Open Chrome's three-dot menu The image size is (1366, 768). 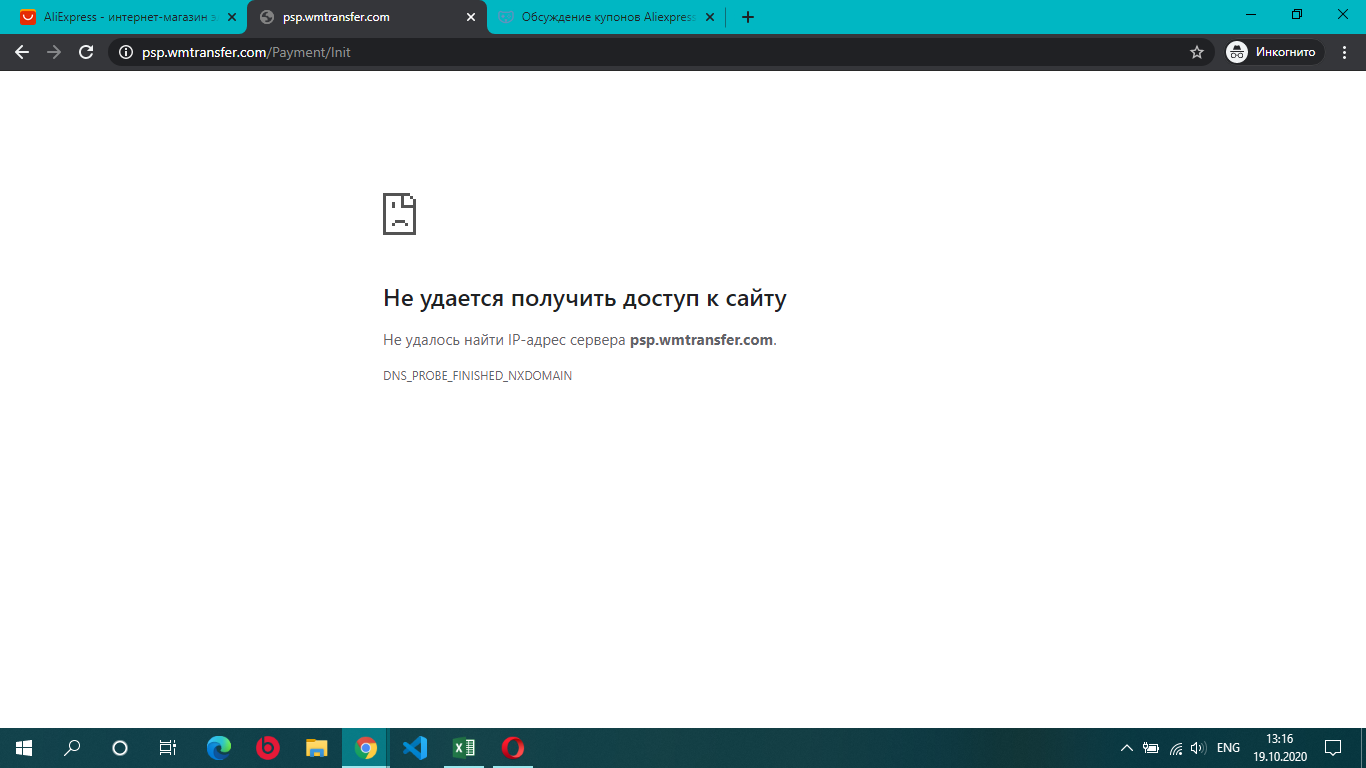point(1345,52)
